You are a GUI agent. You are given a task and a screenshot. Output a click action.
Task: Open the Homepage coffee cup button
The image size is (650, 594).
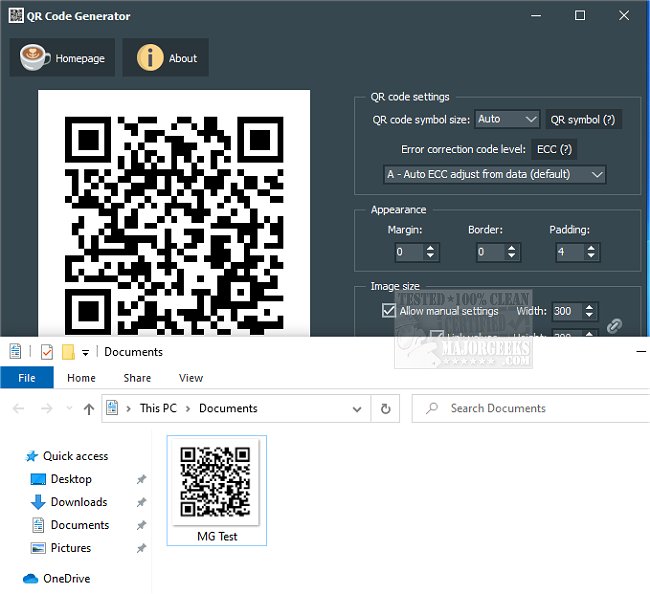pyautogui.click(x=62, y=58)
